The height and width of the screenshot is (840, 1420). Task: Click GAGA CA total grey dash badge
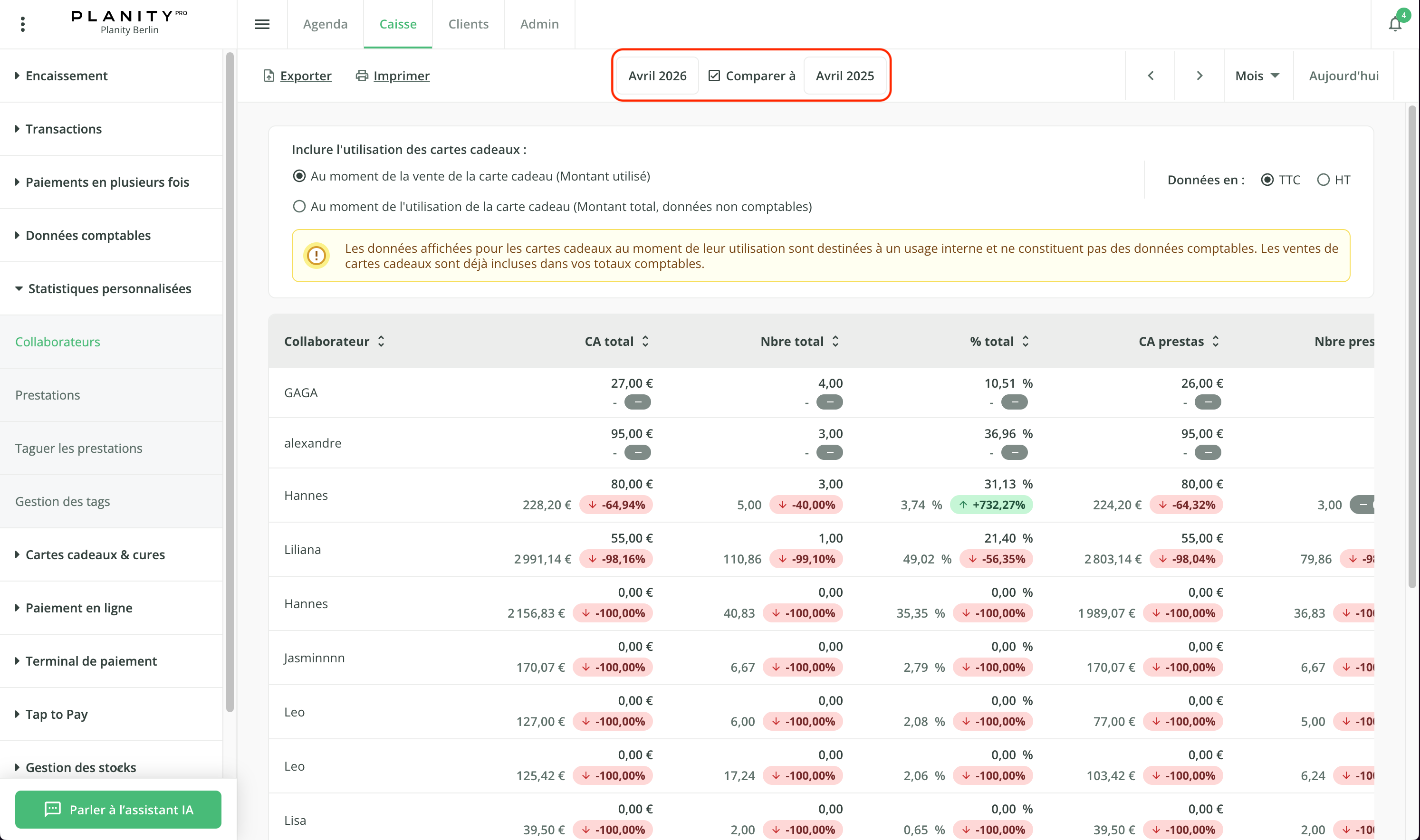(x=638, y=402)
